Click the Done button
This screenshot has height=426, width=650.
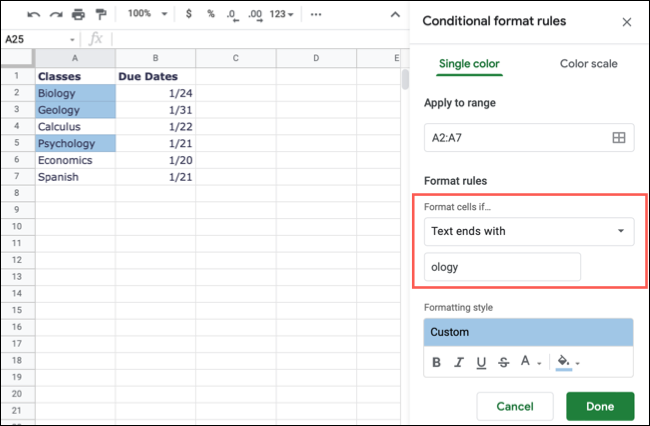pyautogui.click(x=599, y=405)
